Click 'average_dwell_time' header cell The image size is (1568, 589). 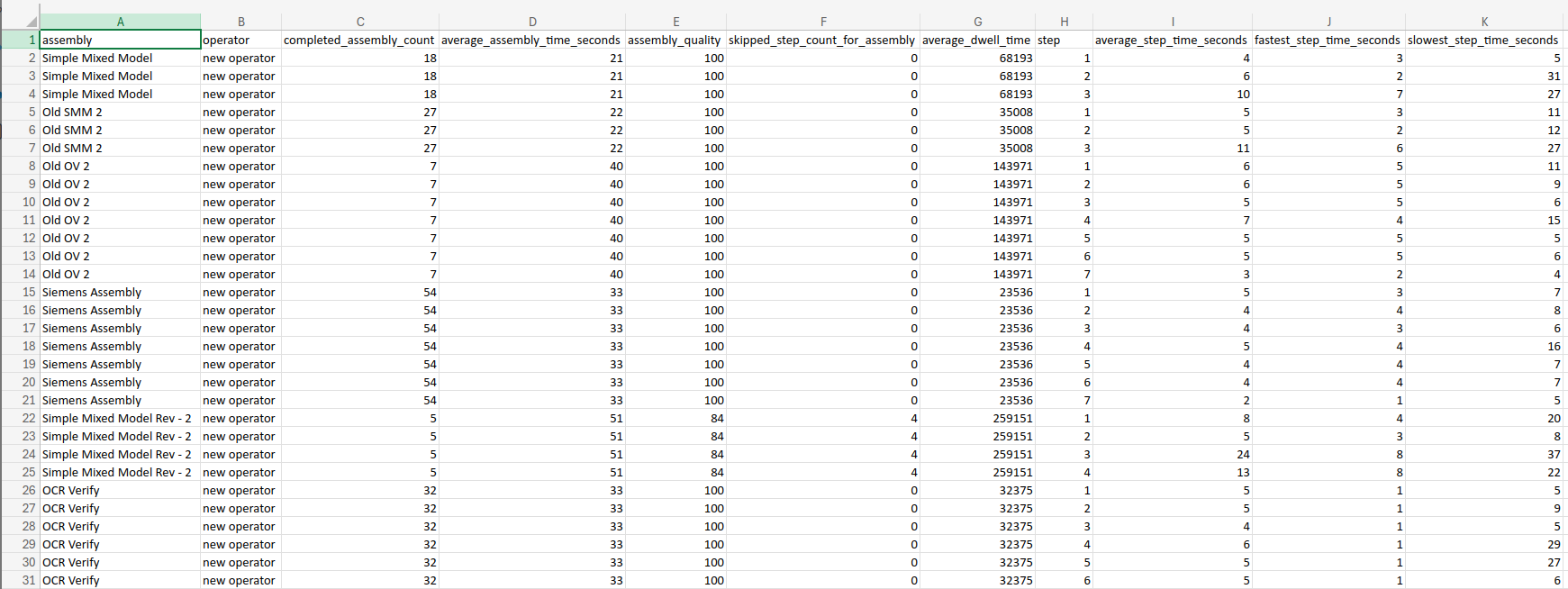[x=978, y=40]
